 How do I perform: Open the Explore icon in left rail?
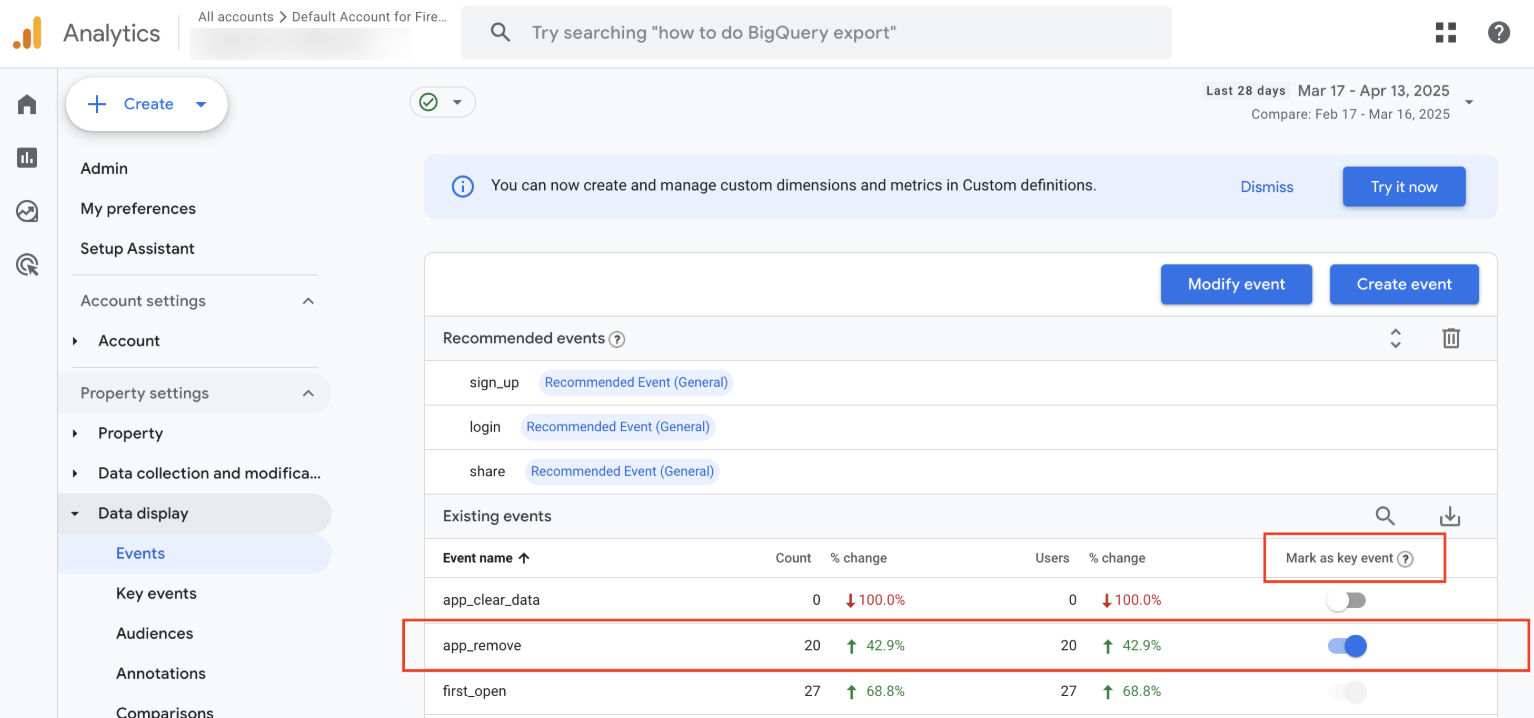(x=27, y=211)
